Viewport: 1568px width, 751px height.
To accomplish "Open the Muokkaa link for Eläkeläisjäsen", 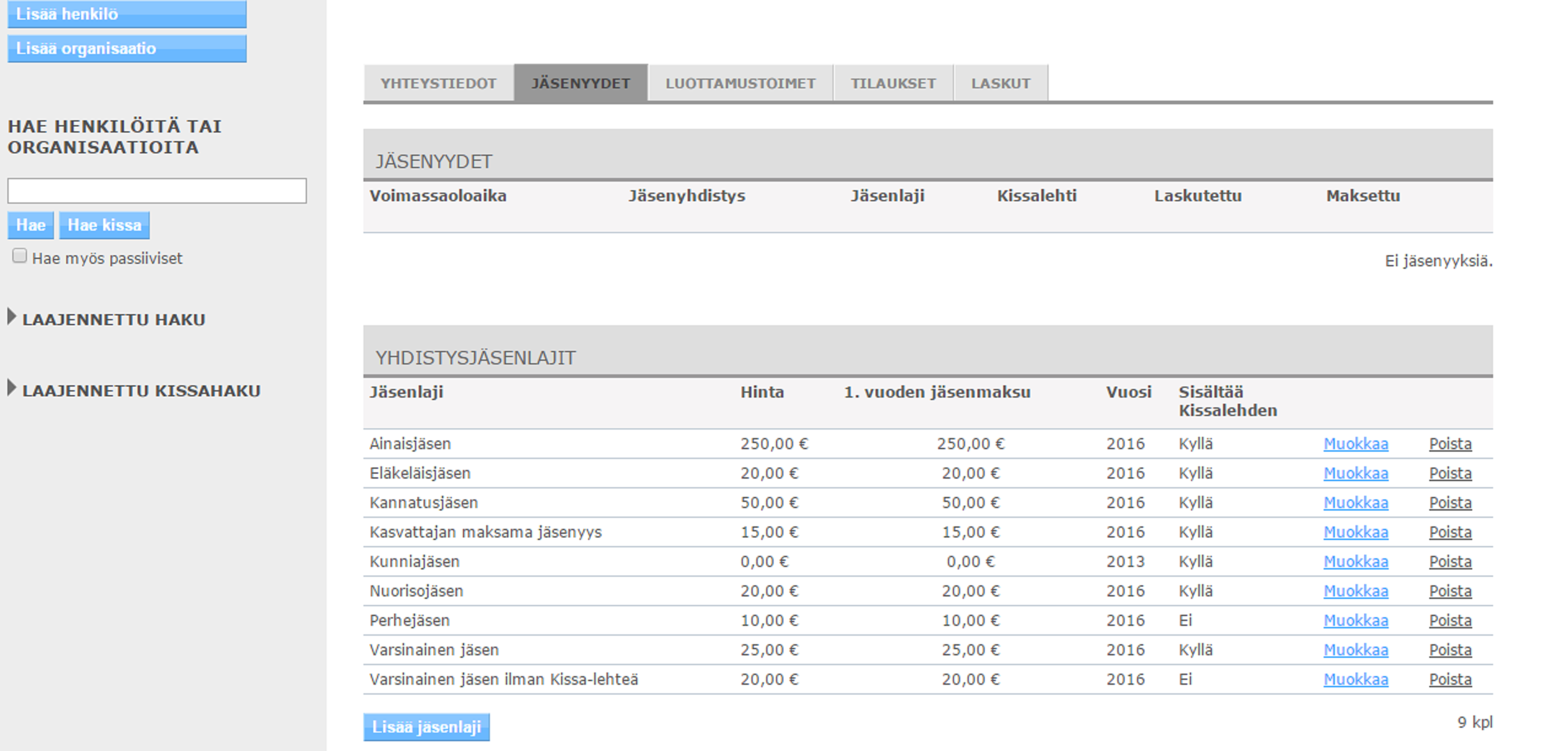I will (x=1356, y=473).
